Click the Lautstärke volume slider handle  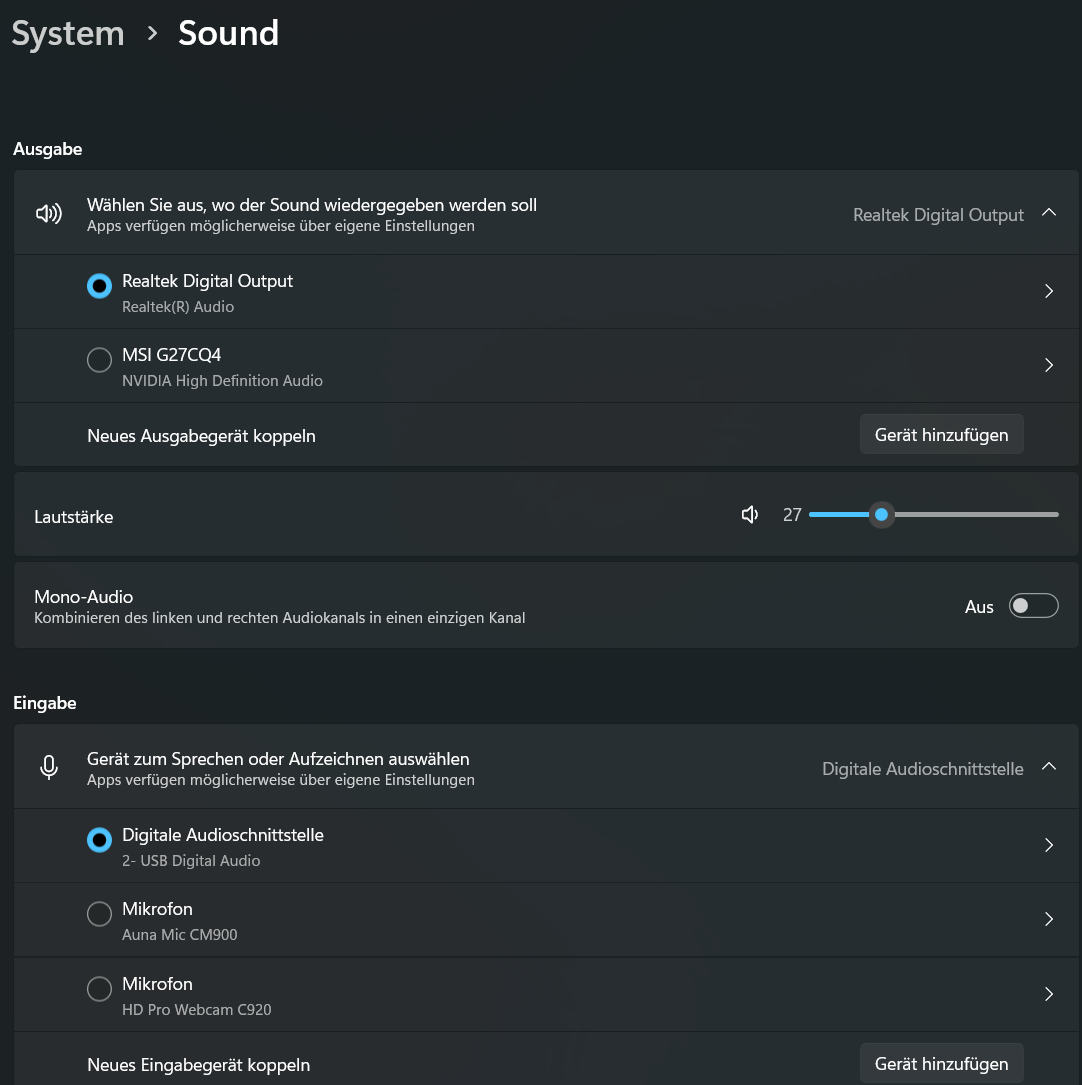tap(881, 515)
